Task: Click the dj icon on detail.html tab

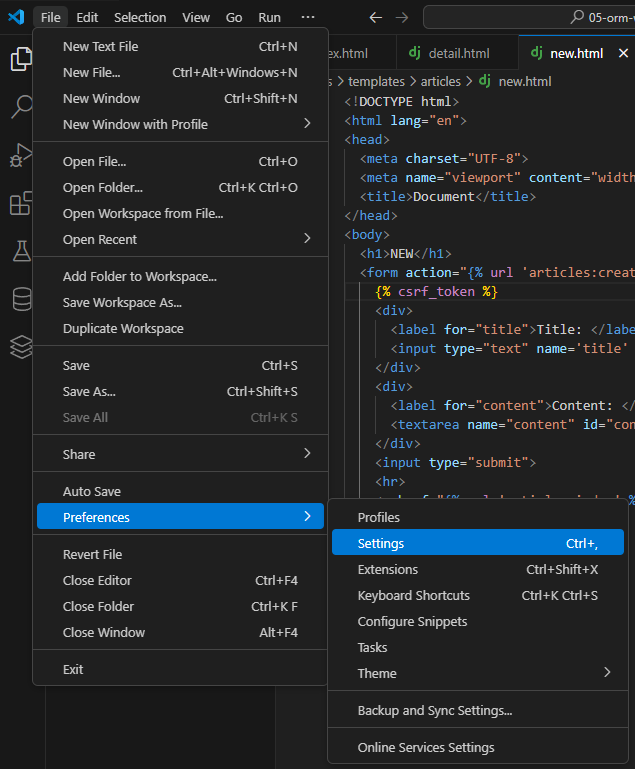Action: [415, 52]
